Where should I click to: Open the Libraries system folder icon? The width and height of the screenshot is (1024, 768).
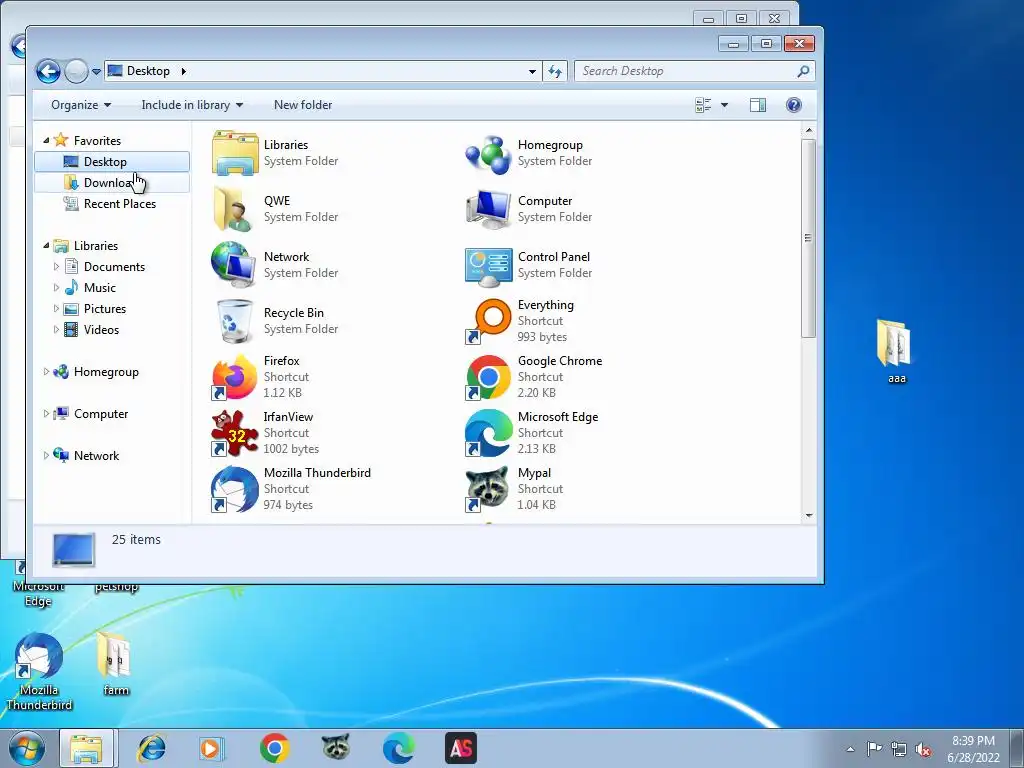[235, 153]
